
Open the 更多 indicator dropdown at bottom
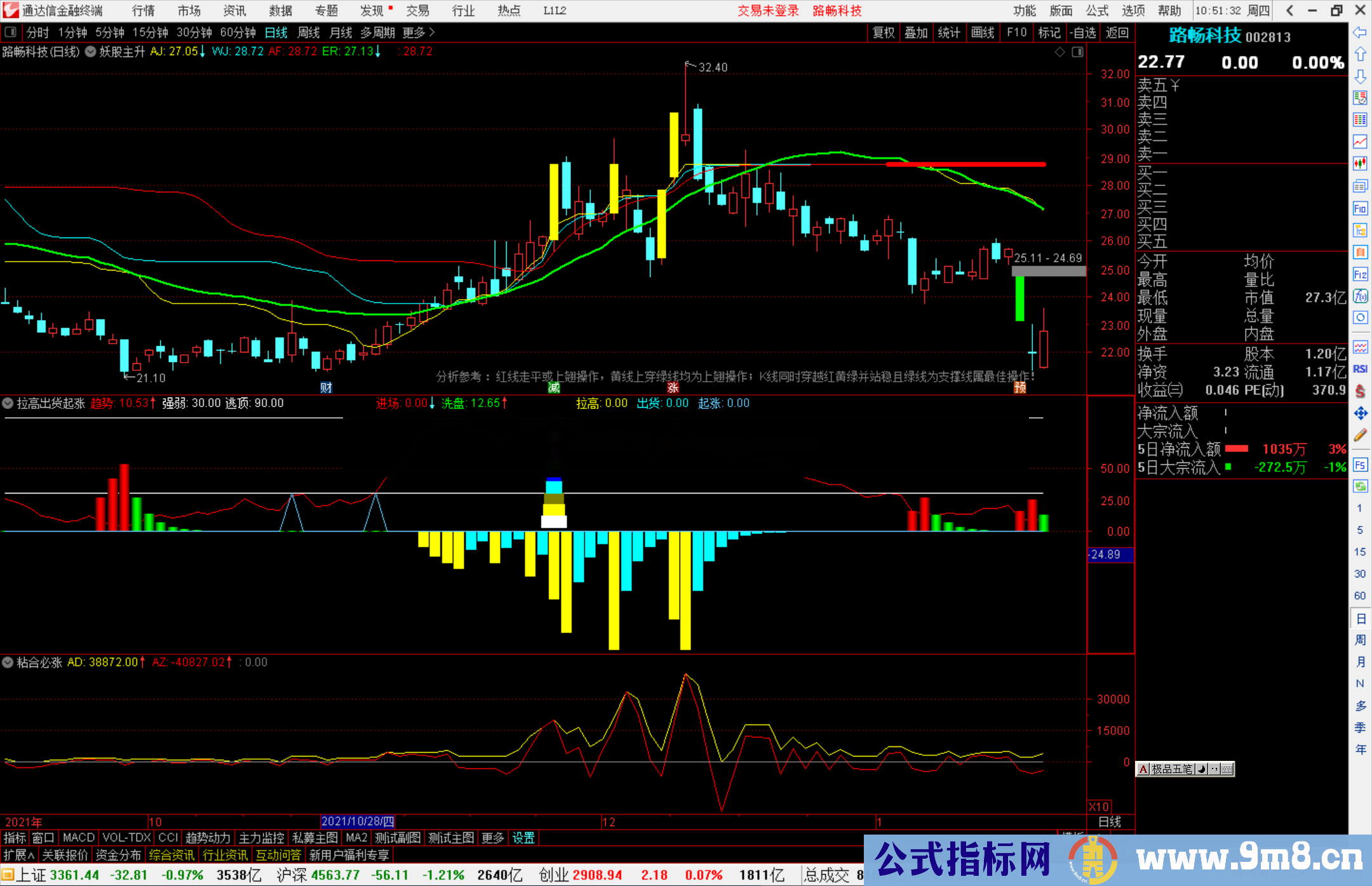(492, 838)
